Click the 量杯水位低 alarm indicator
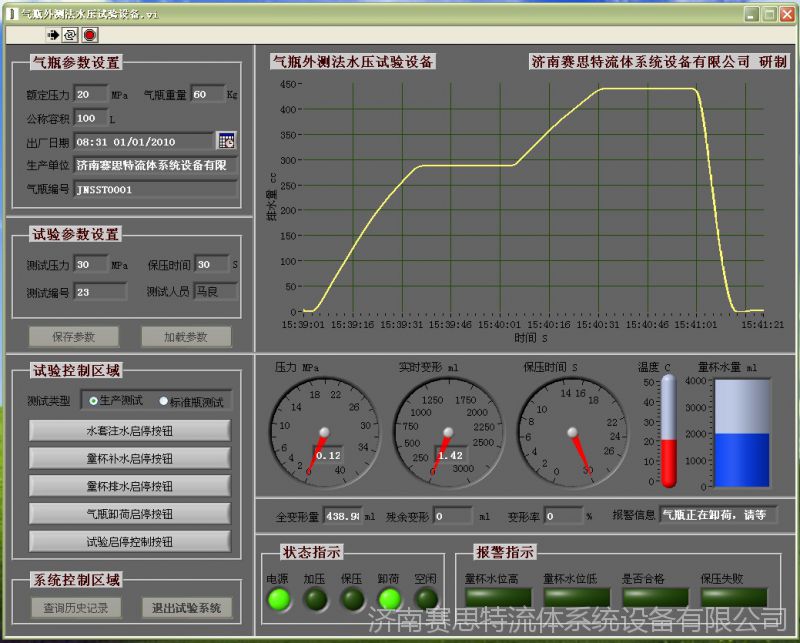The height and width of the screenshot is (643, 800). [577, 597]
